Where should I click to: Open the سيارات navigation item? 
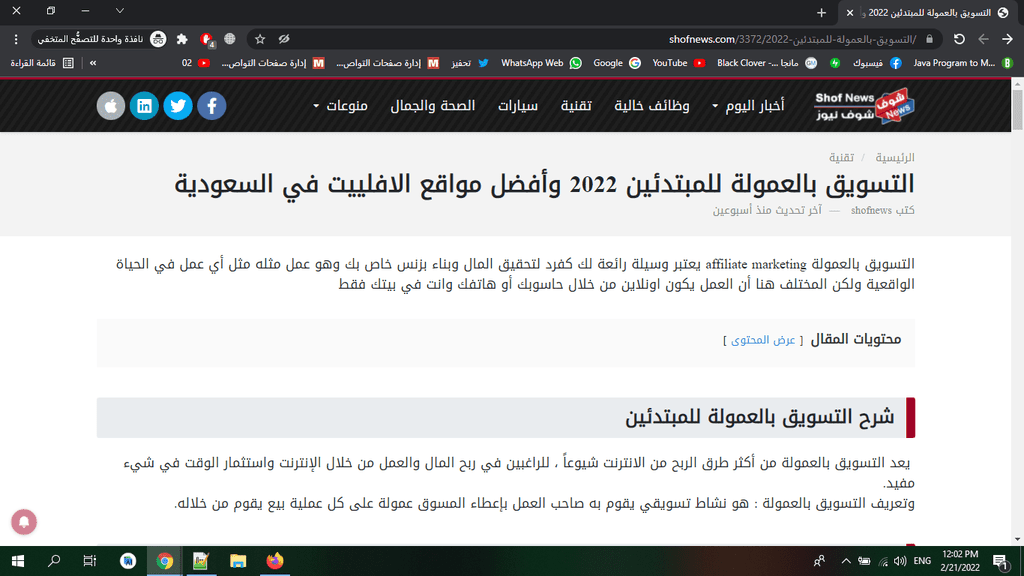[x=518, y=106]
